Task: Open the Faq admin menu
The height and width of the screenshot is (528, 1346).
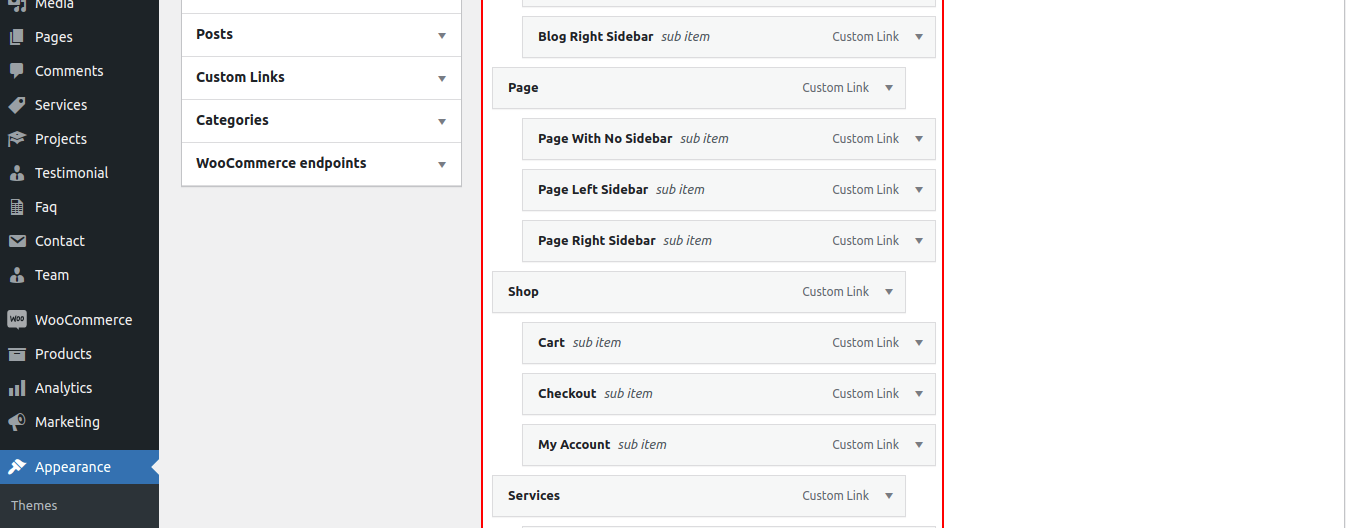Action: [x=46, y=207]
